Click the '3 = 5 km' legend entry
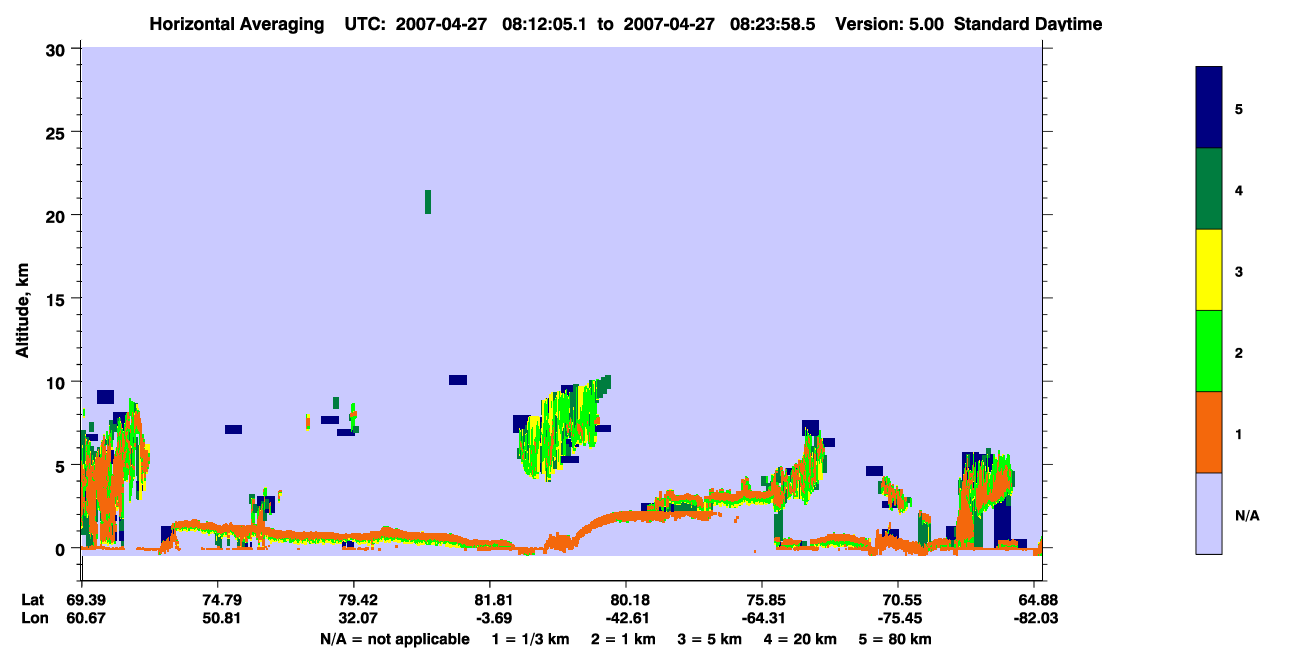Screen dimensions: 1300x667 (x=709, y=639)
